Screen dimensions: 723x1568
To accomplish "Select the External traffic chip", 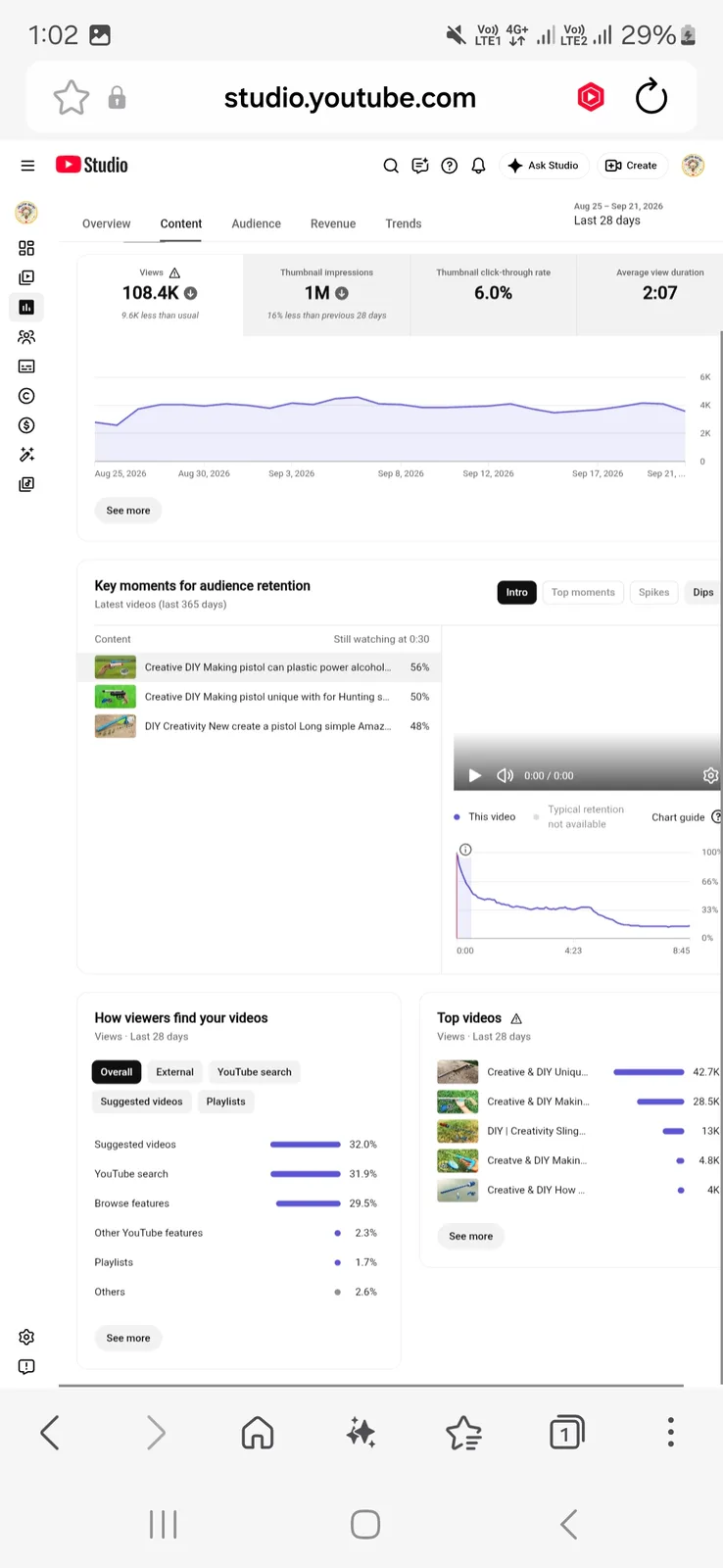I will (175, 1072).
